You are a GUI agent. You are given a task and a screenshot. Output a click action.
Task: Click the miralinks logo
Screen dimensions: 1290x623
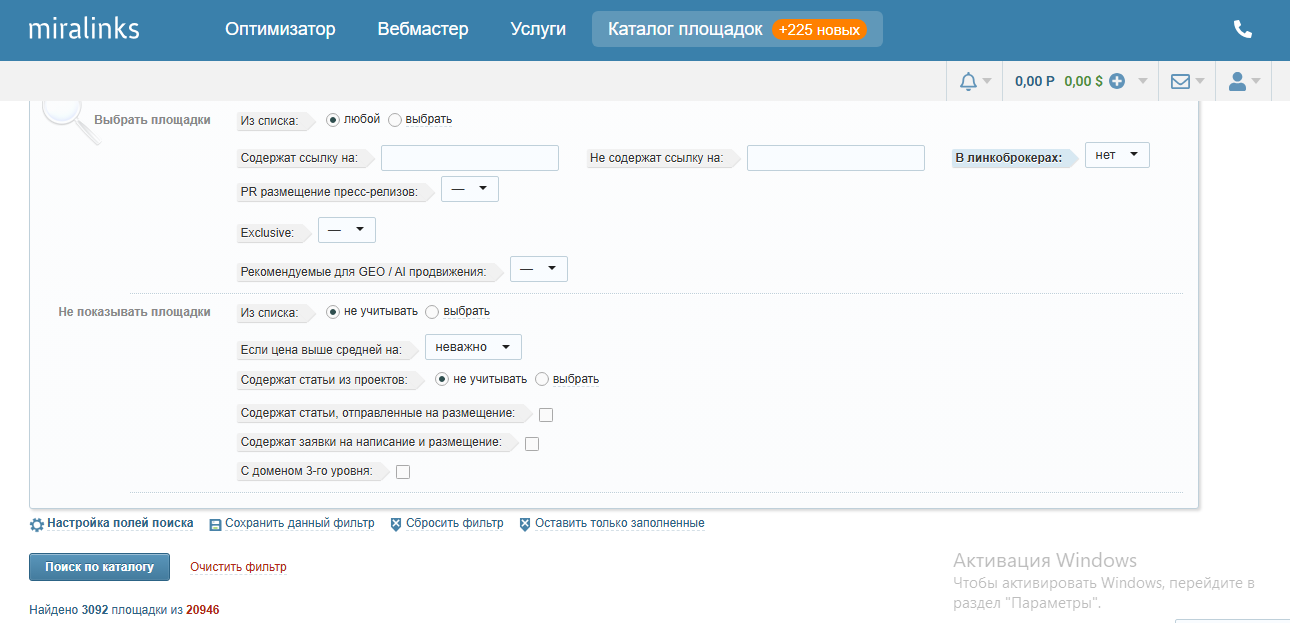tap(84, 29)
